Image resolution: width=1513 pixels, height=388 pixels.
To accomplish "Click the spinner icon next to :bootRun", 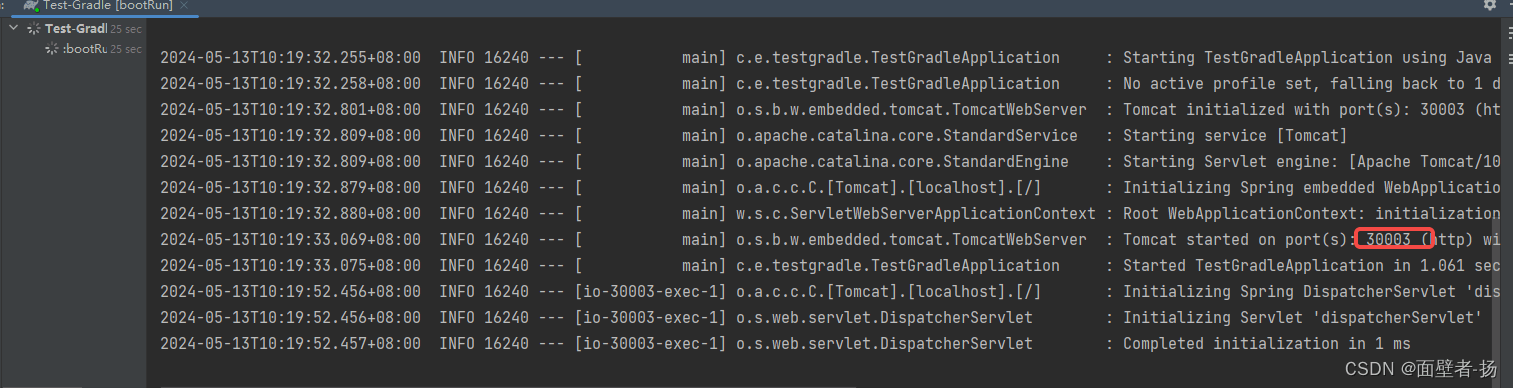I will coord(52,48).
